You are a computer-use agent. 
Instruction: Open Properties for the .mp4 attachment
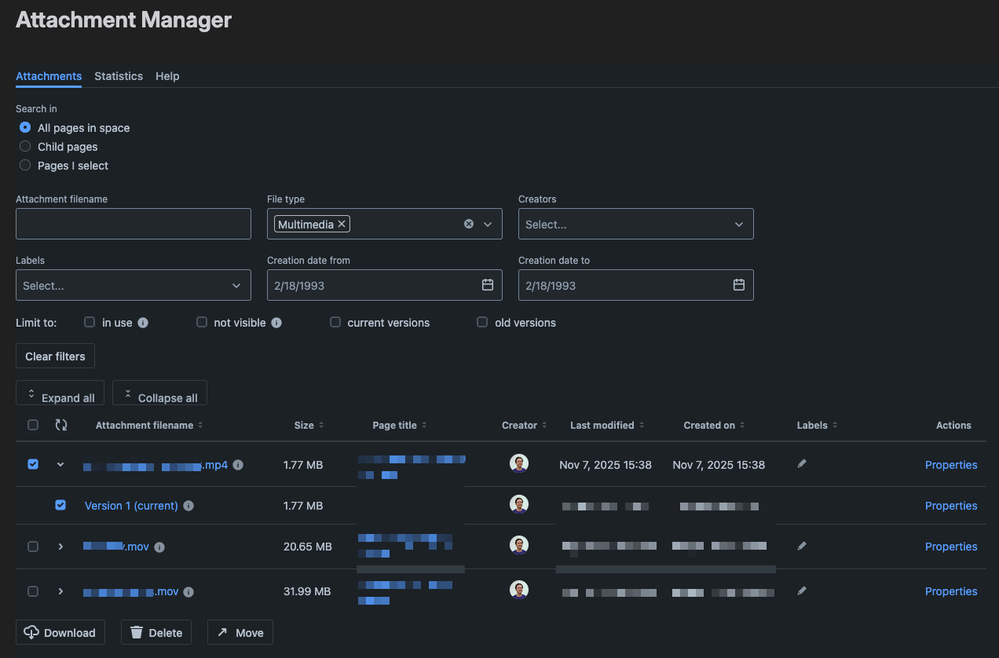(x=951, y=465)
